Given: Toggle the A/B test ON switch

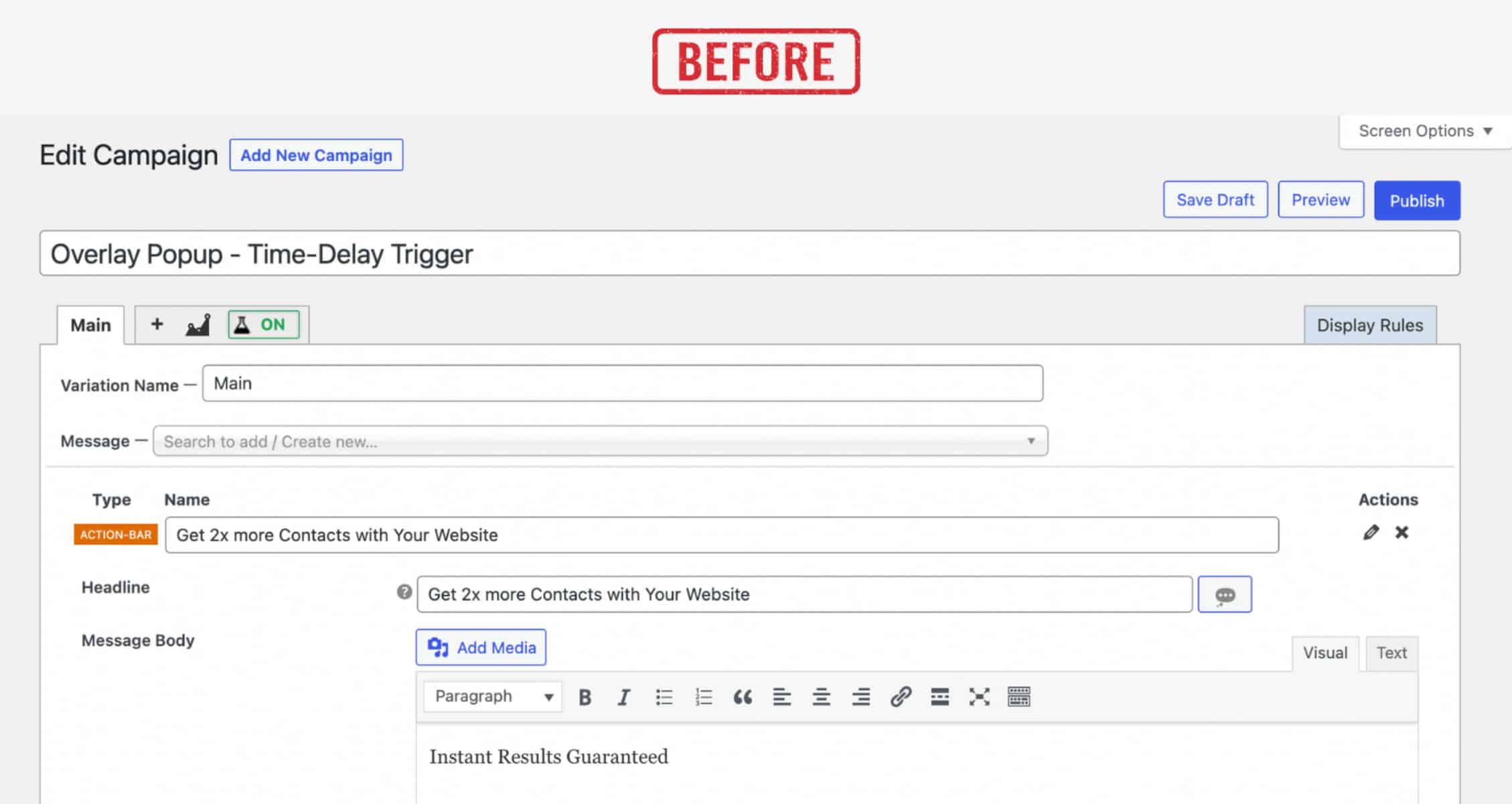Looking at the screenshot, I should pyautogui.click(x=263, y=323).
